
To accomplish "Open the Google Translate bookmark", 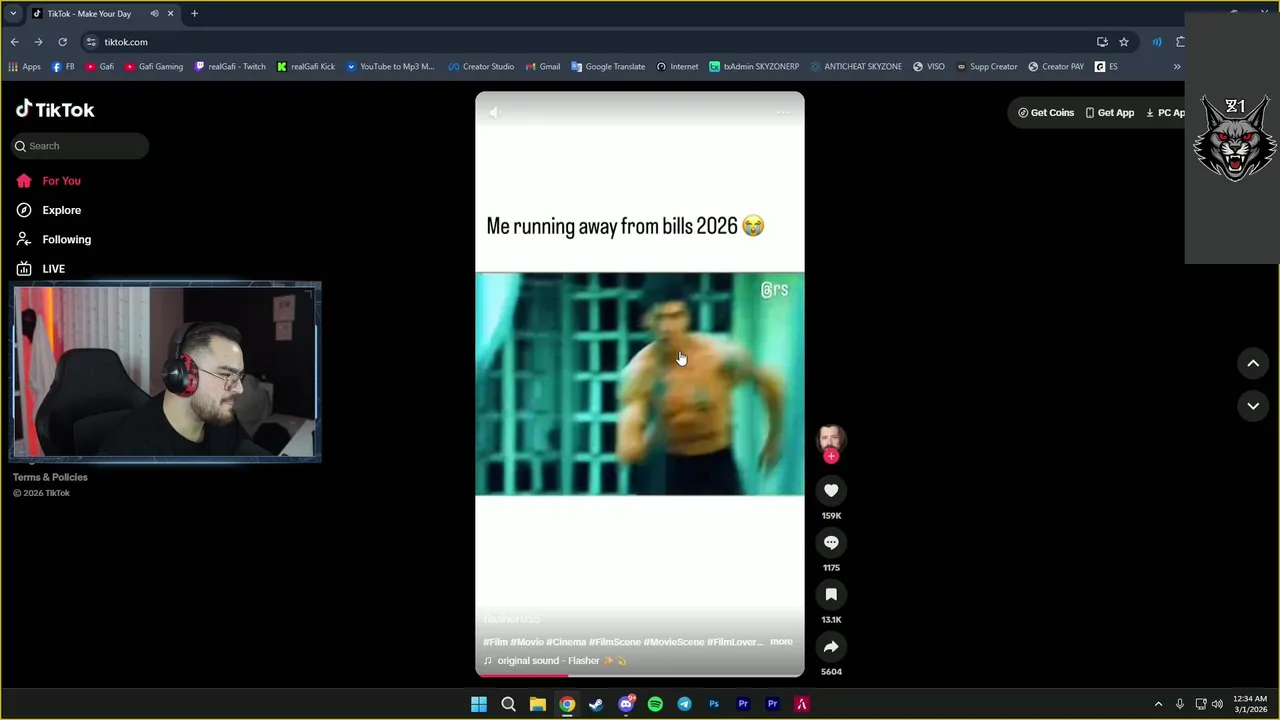I will click(x=608, y=67).
